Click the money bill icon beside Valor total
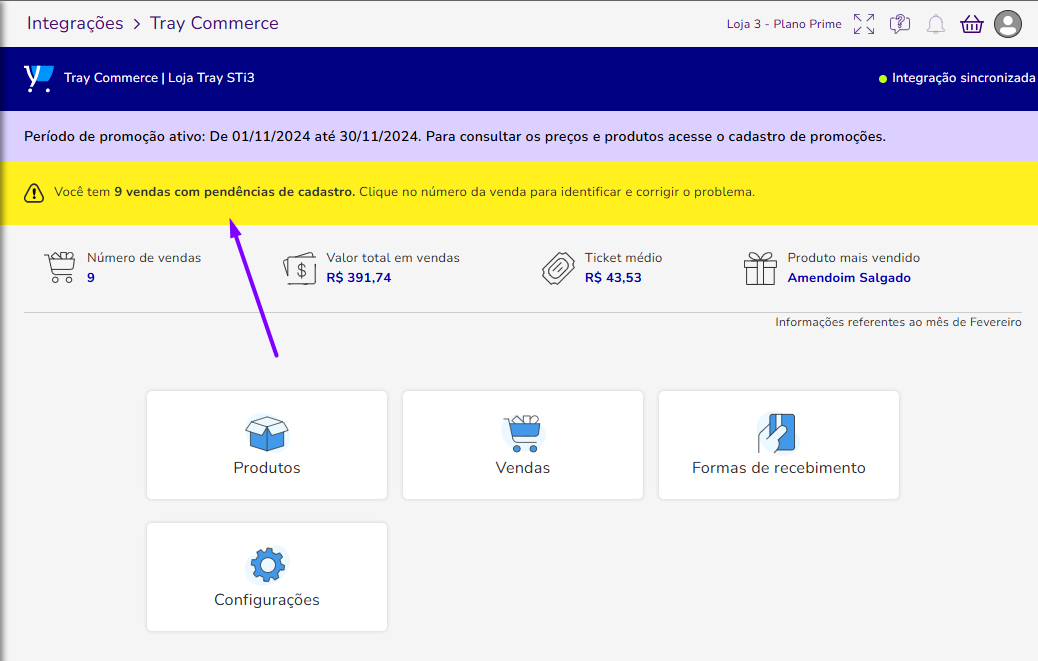Viewport: 1038px width, 661px height. 300,268
